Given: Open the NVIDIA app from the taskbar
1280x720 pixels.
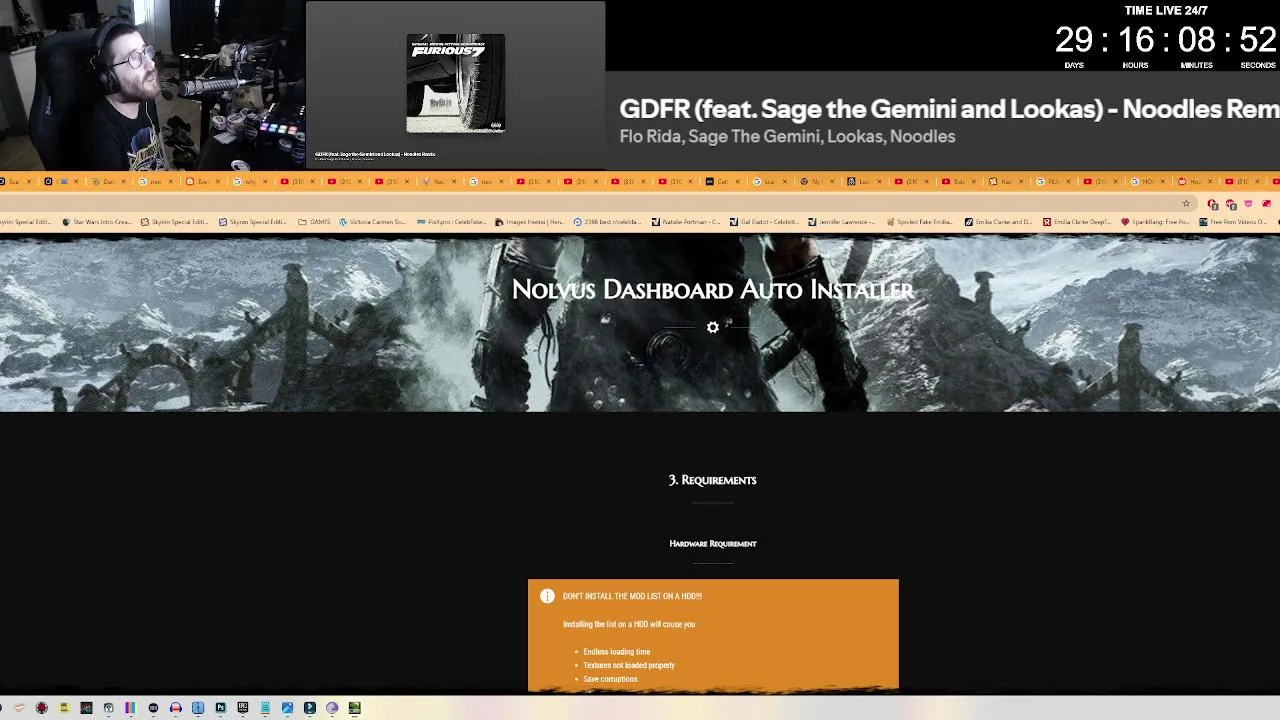Looking at the screenshot, I should pyautogui.click(x=354, y=708).
